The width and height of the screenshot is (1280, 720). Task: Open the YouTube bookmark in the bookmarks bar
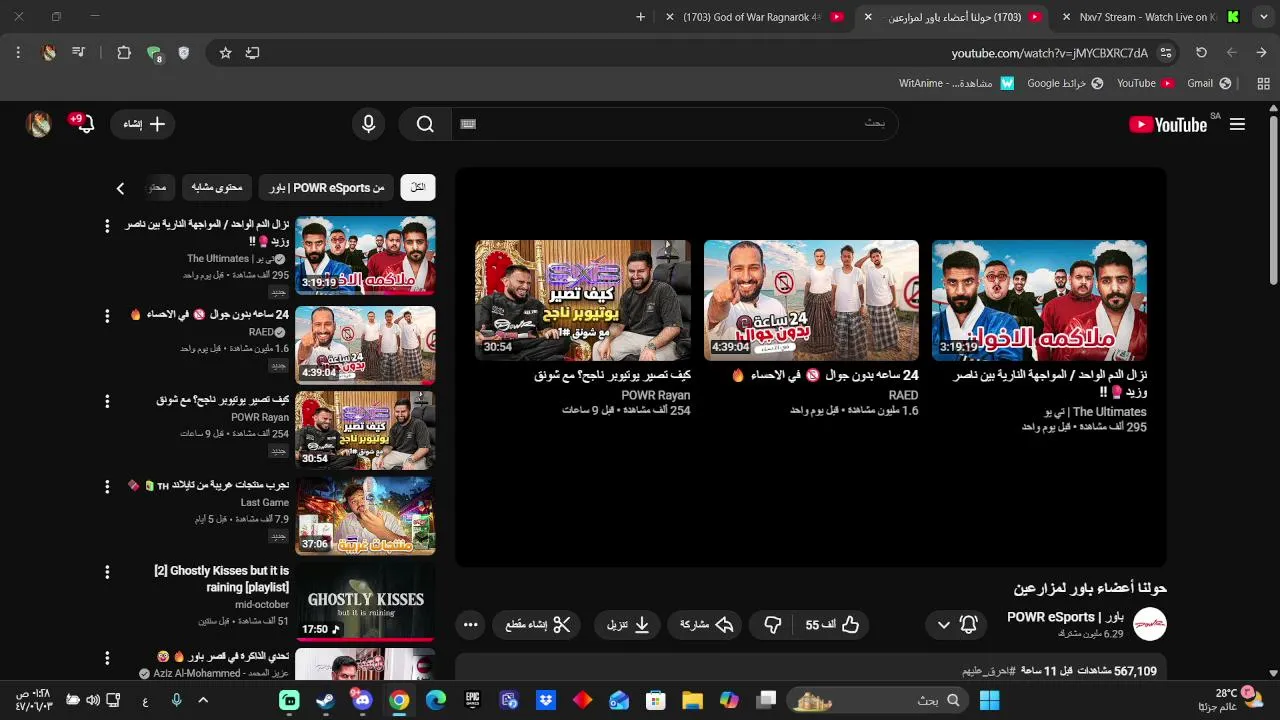click(x=1145, y=83)
